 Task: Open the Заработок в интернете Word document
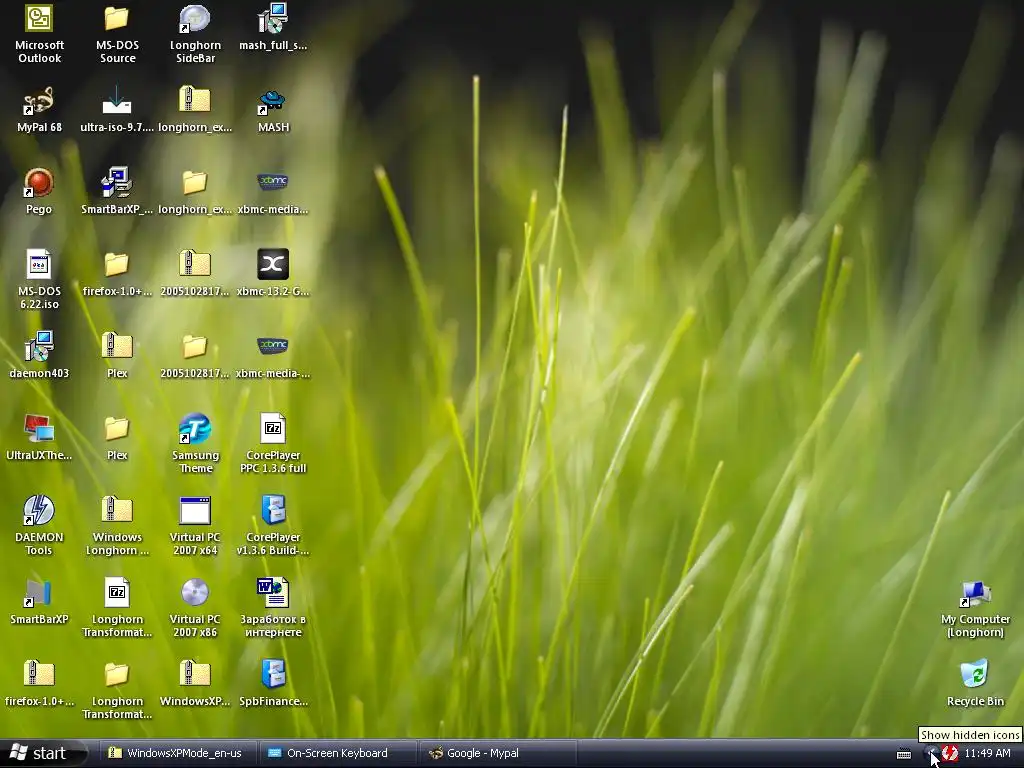coord(273,608)
